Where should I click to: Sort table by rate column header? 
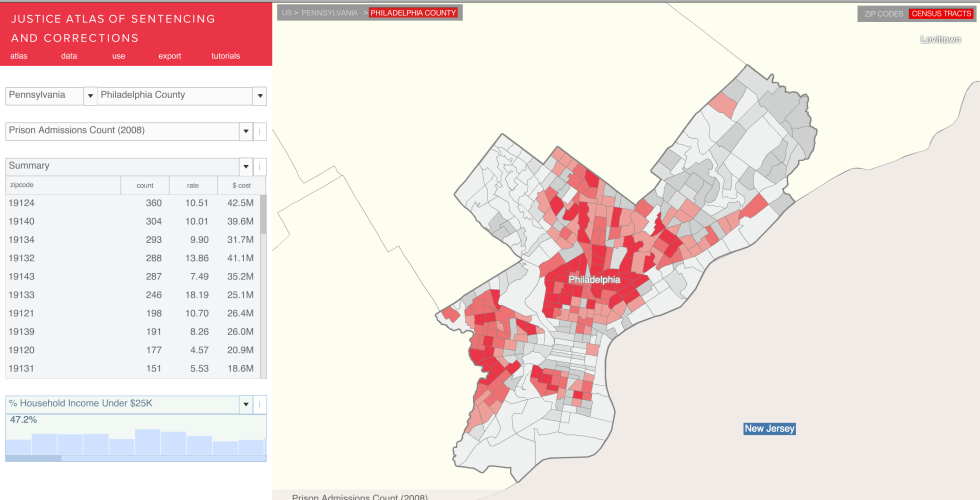click(x=193, y=186)
